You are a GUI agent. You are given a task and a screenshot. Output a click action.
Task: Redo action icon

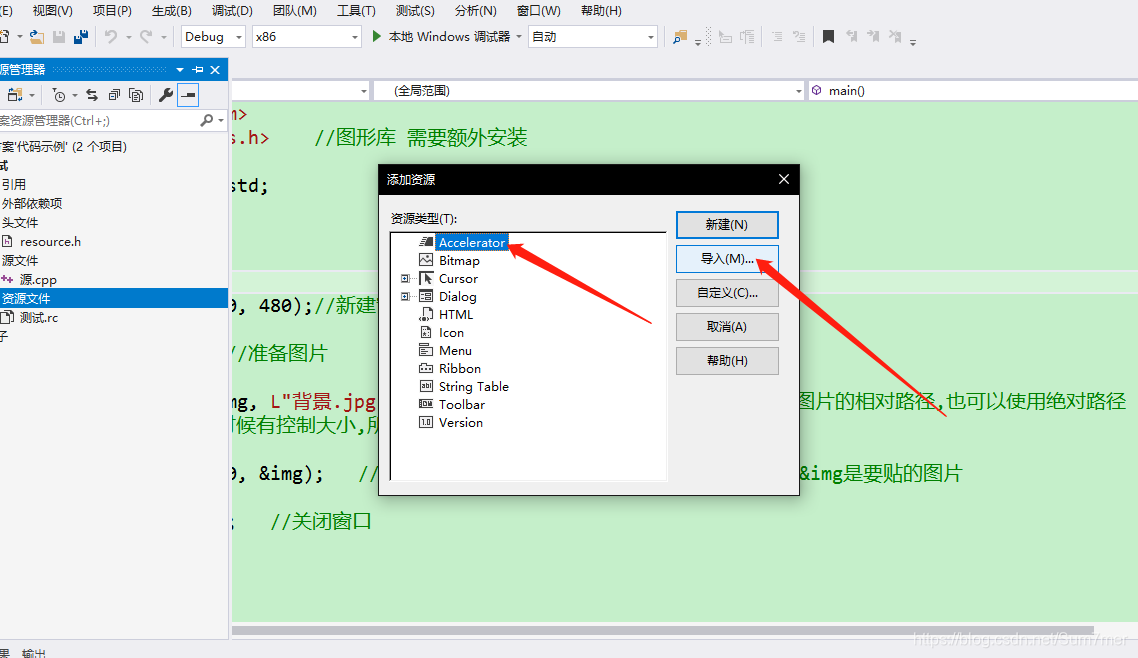pos(146,36)
